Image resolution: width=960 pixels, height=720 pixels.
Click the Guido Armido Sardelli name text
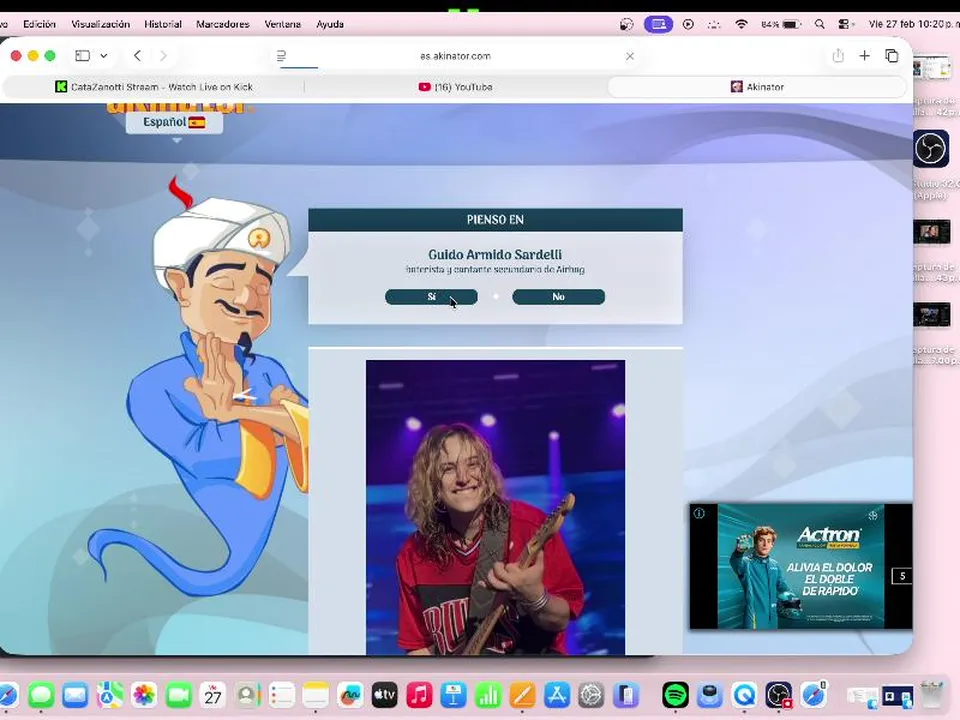[x=495, y=254]
